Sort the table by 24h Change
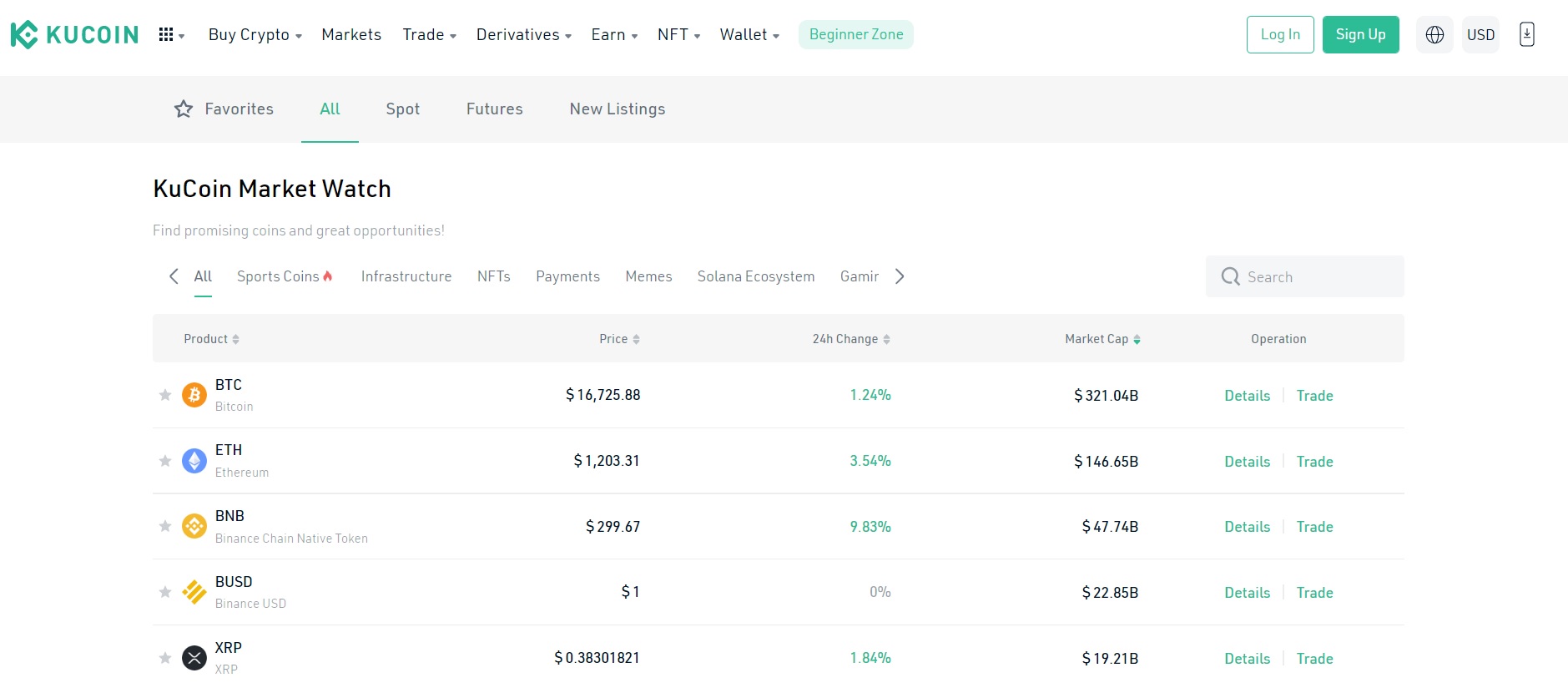The width and height of the screenshot is (1568, 688). (x=851, y=339)
